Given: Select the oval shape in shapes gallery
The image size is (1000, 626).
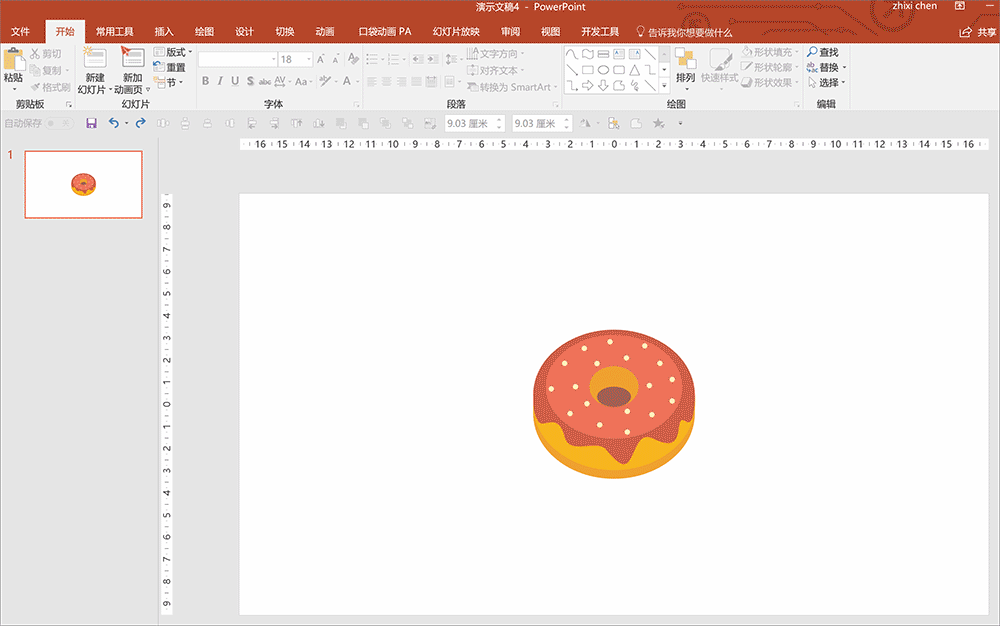Looking at the screenshot, I should click(x=604, y=70).
